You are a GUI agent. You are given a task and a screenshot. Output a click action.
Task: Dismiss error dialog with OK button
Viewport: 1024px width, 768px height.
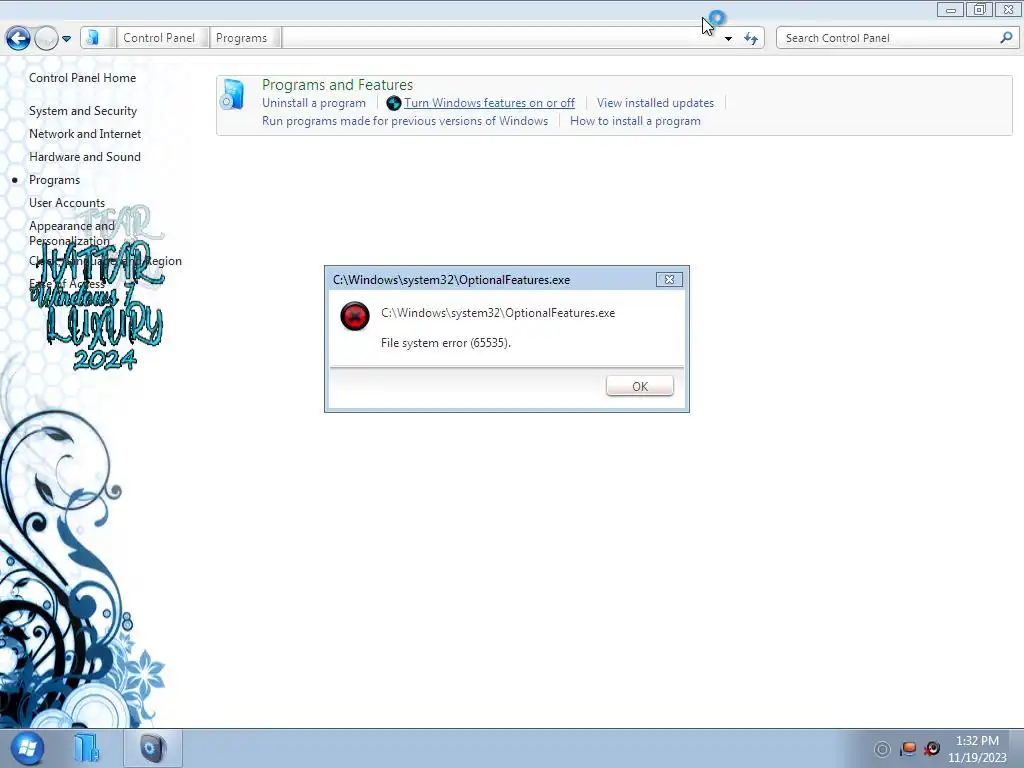[639, 386]
